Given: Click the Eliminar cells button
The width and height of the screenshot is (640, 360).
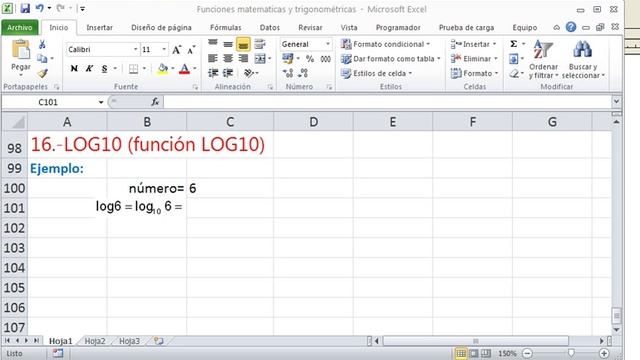Looking at the screenshot, I should pyautogui.click(x=474, y=59).
